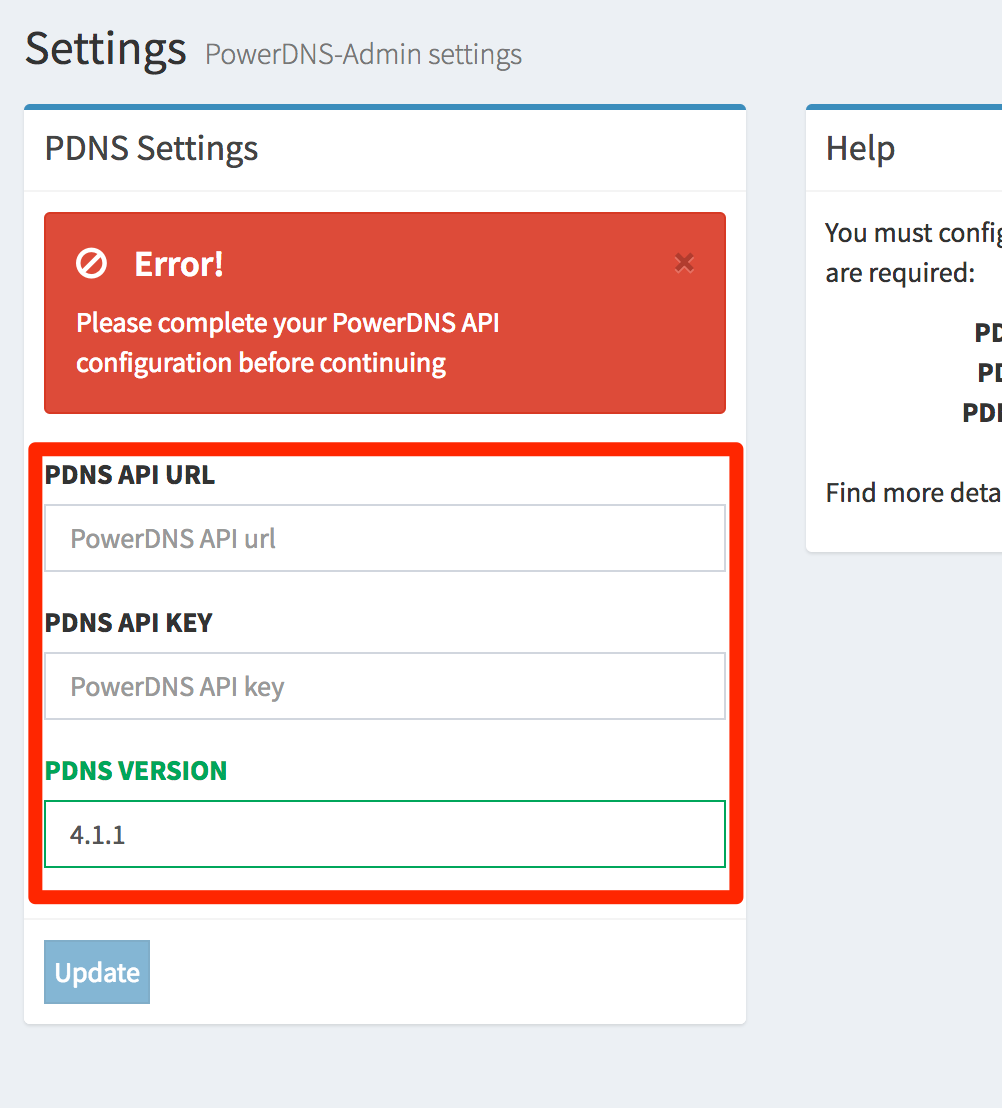Click the green PDNS VERSION label
The height and width of the screenshot is (1108, 1002).
[x=136, y=770]
